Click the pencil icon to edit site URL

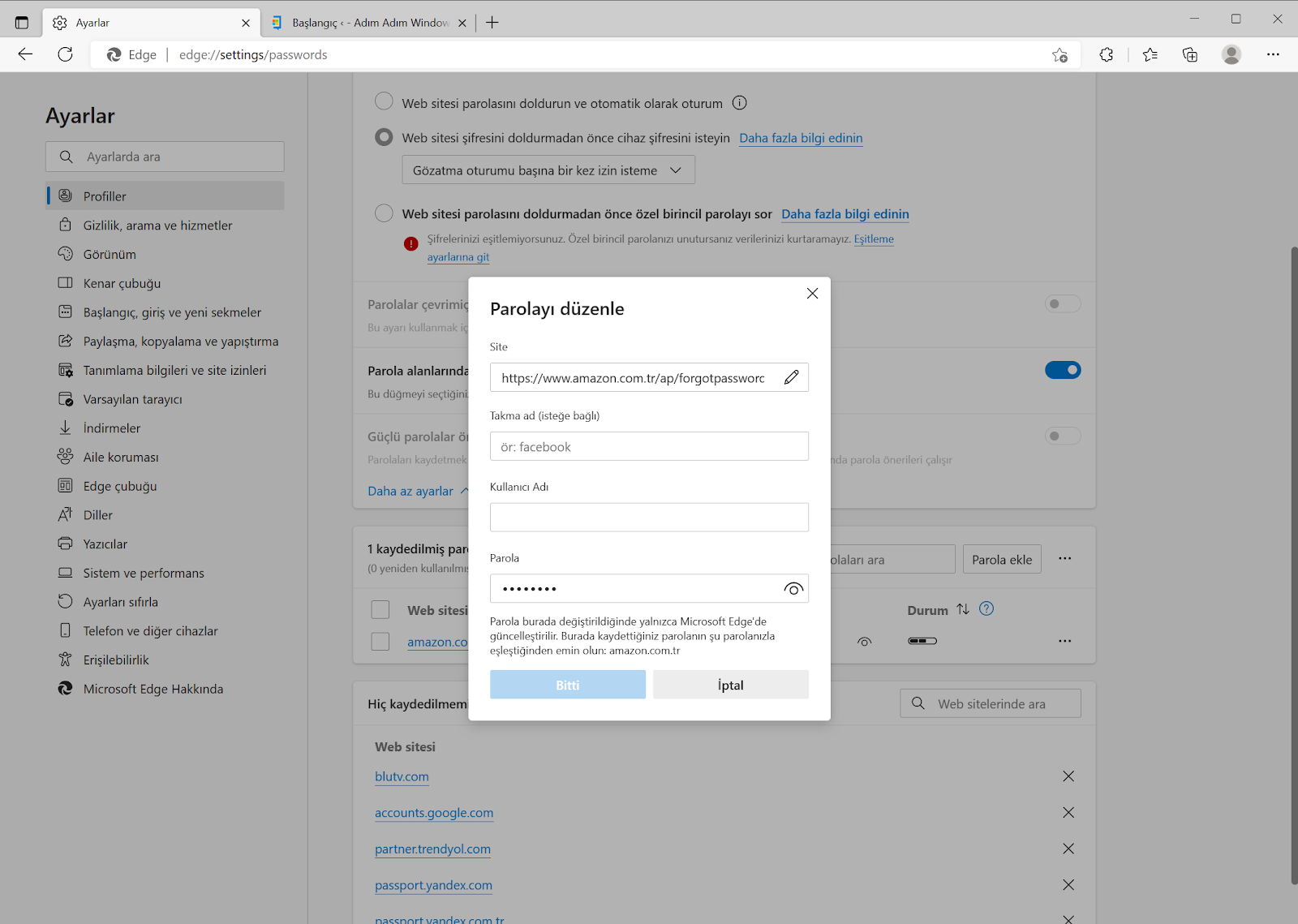click(x=791, y=377)
